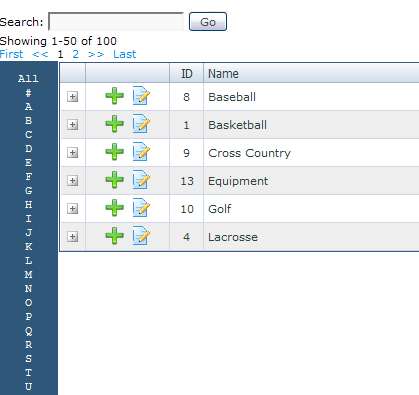Focus the Search text field
Viewport: 419px width, 395px height.
tap(116, 22)
